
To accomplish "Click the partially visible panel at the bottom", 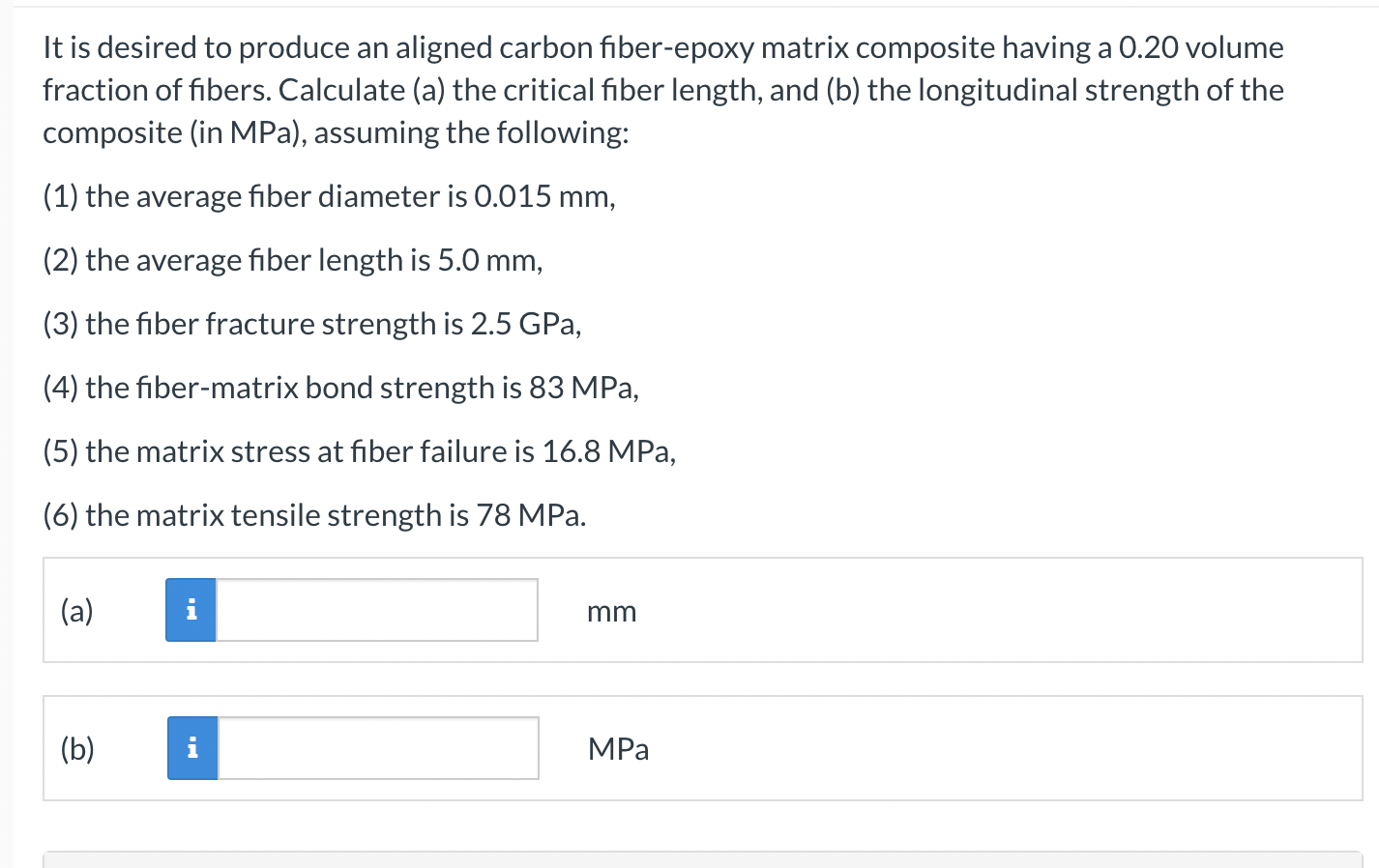I will tap(689, 860).
